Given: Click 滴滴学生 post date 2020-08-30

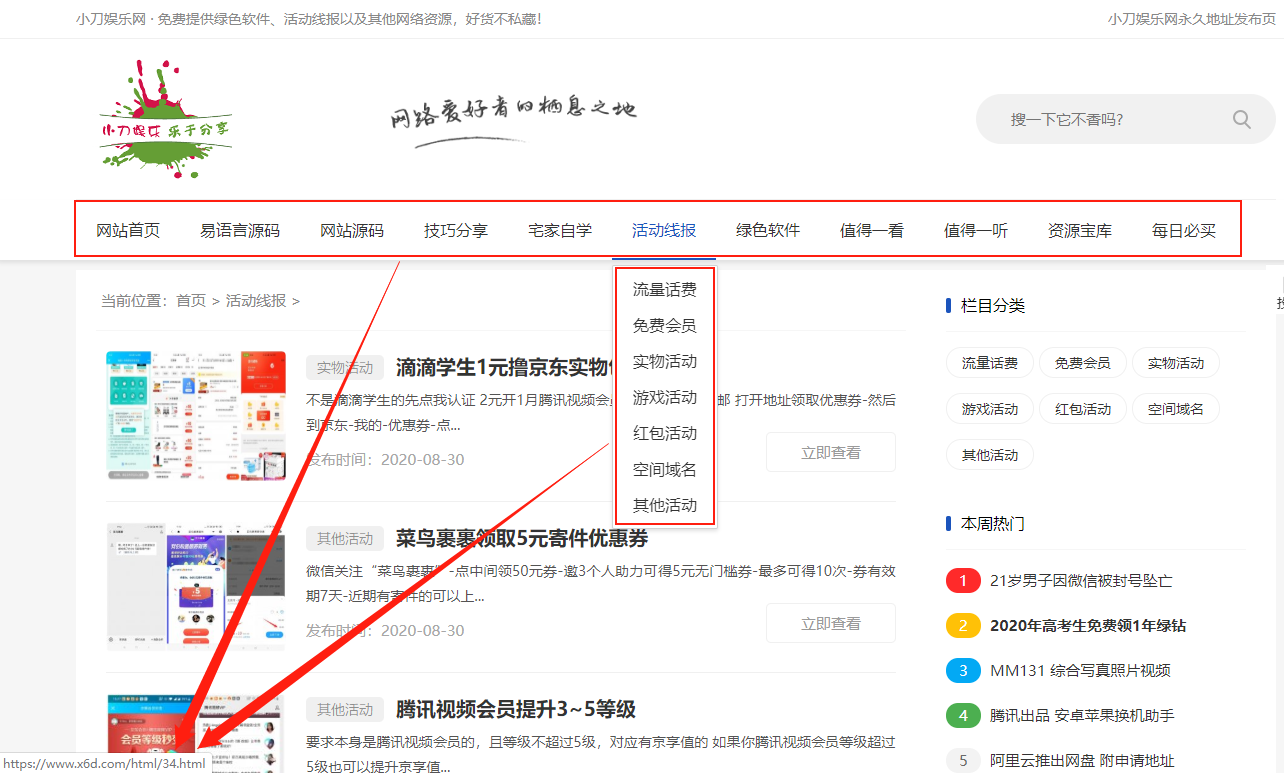Looking at the screenshot, I should click(x=423, y=460).
